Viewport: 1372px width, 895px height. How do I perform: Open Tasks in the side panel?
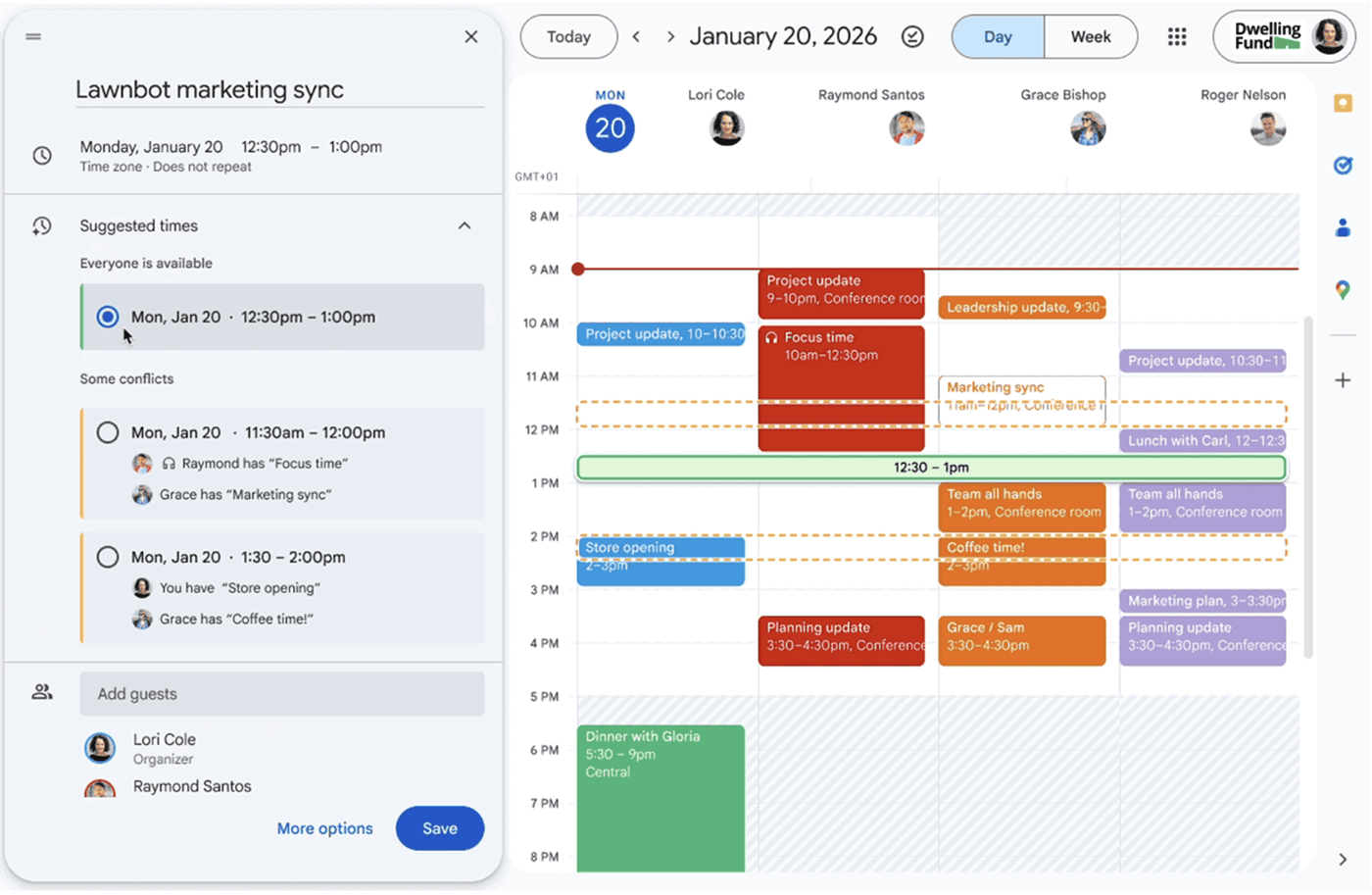click(1343, 166)
